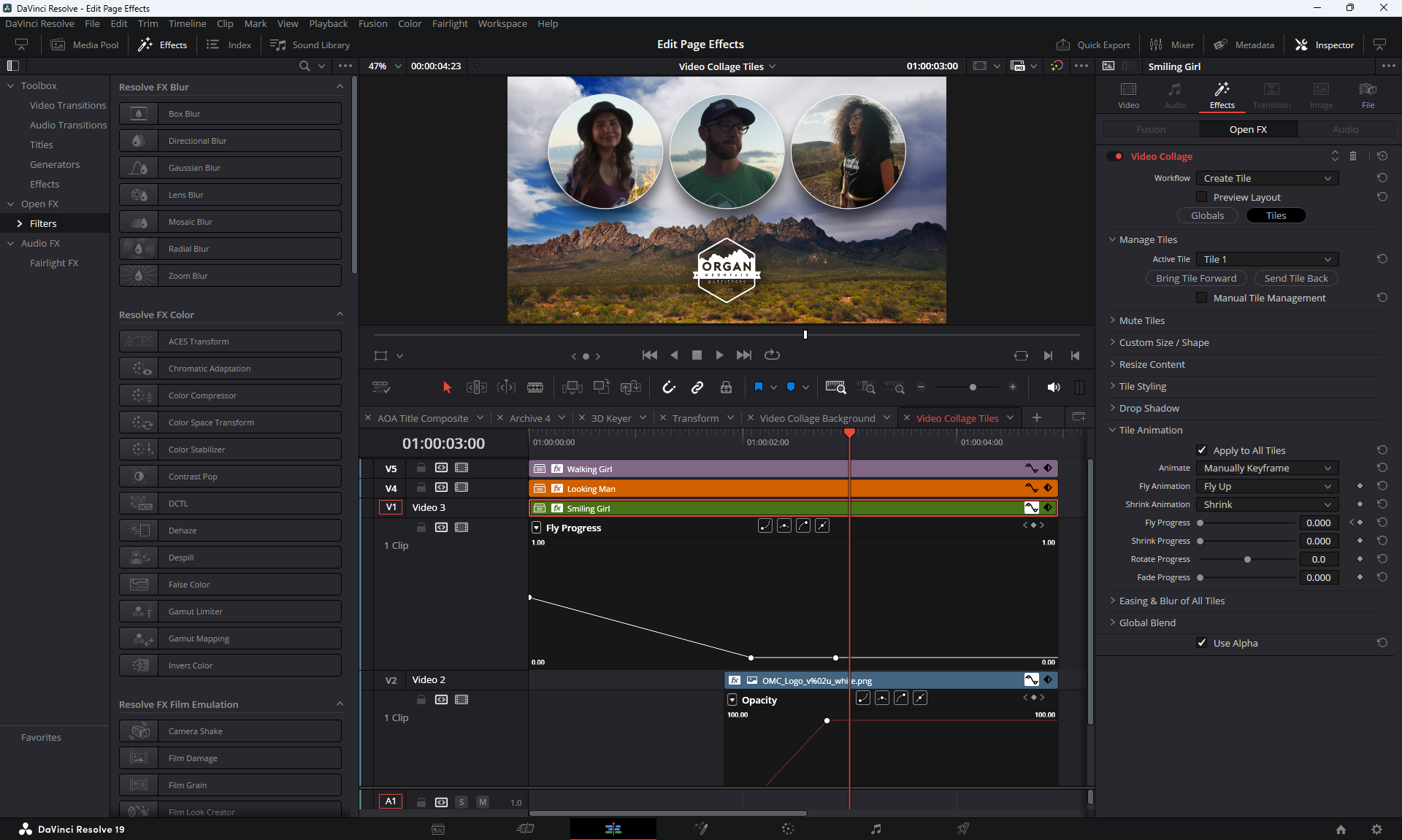Disable the Use Alpha checkbox
This screenshot has height=840, width=1402.
coord(1201,643)
